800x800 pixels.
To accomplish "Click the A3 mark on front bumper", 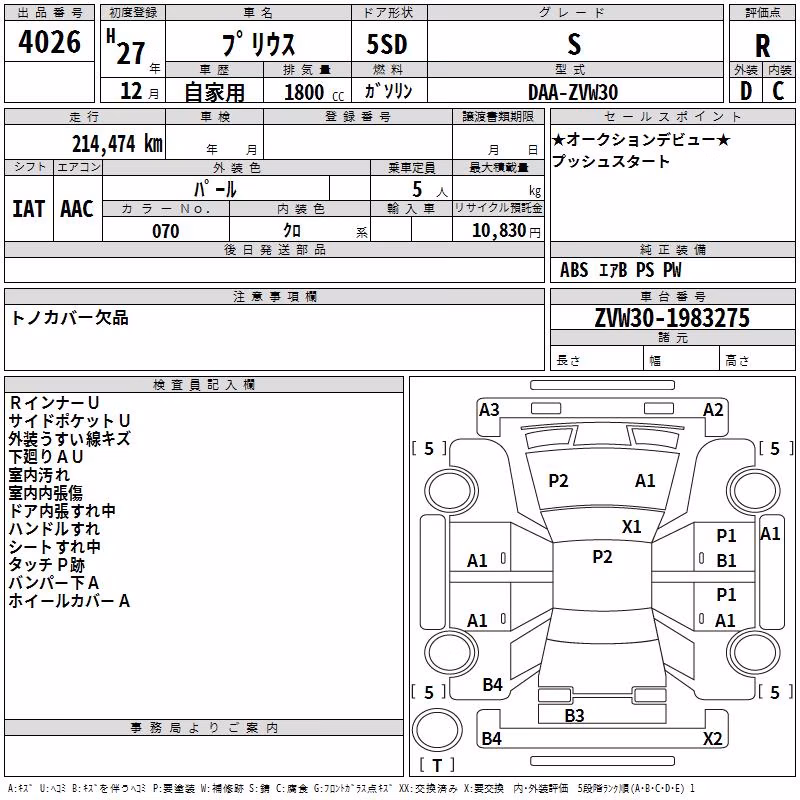I will [489, 410].
